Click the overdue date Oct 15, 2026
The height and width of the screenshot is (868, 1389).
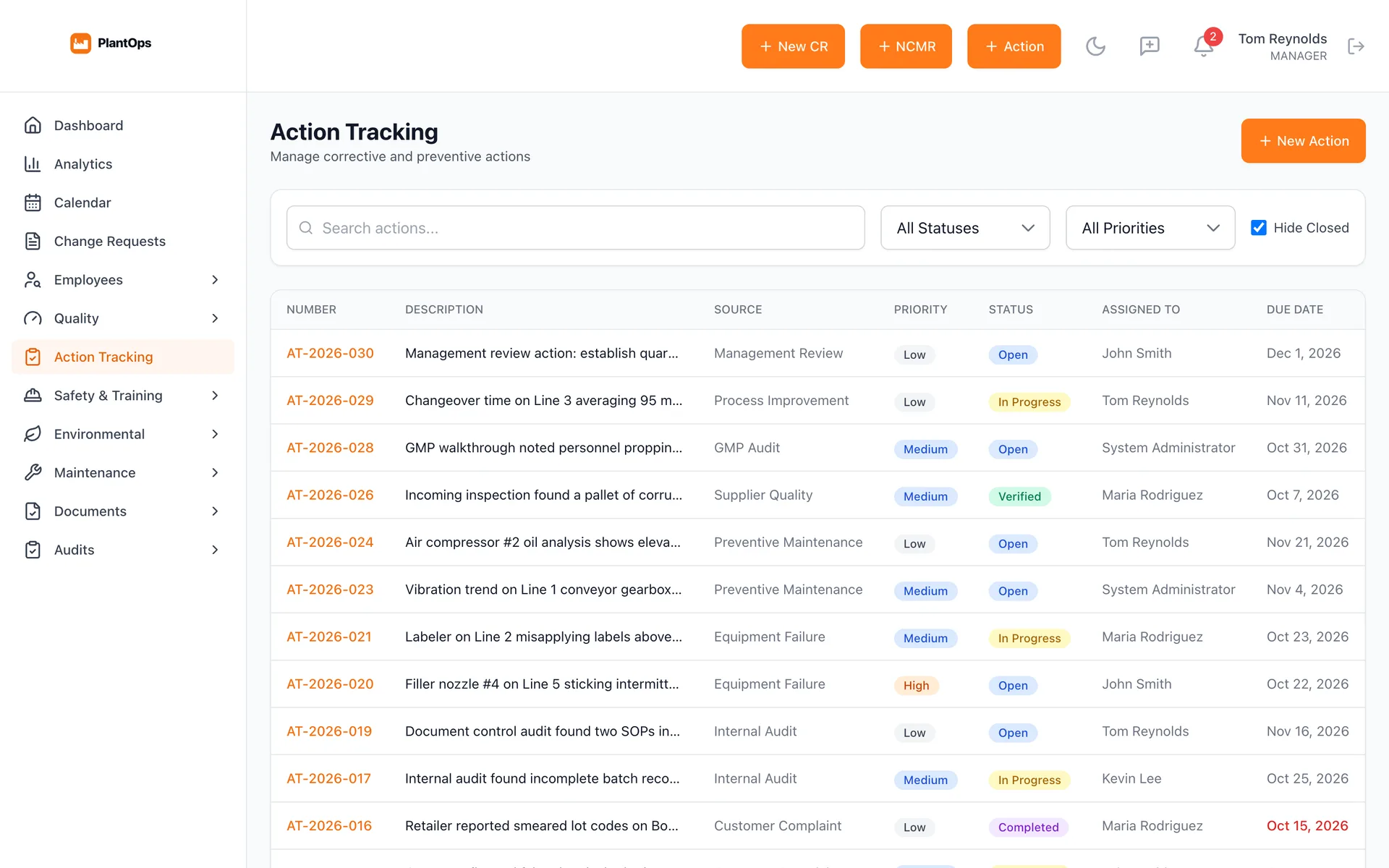click(1307, 826)
